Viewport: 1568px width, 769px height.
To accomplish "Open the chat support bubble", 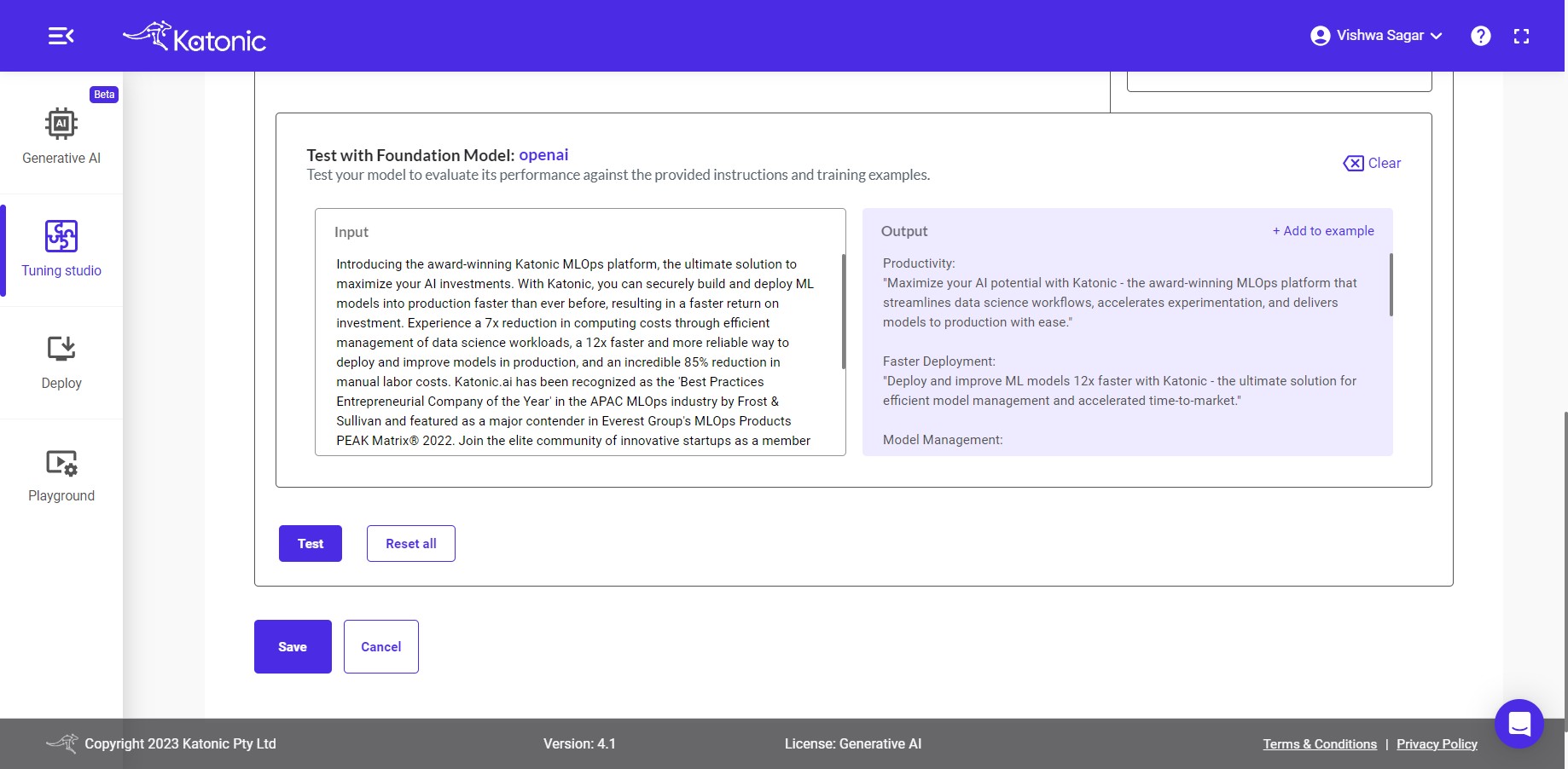I will point(1519,724).
